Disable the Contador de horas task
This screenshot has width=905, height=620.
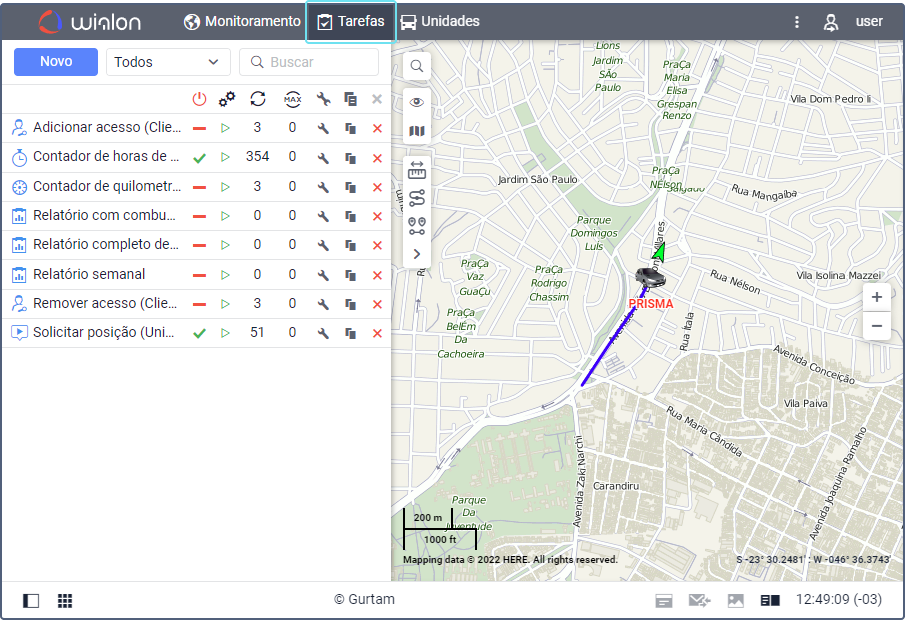point(199,158)
